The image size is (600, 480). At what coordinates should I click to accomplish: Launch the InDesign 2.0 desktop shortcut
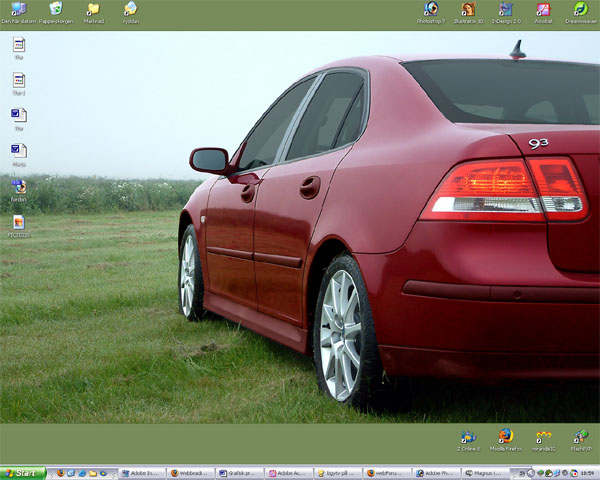coord(506,13)
